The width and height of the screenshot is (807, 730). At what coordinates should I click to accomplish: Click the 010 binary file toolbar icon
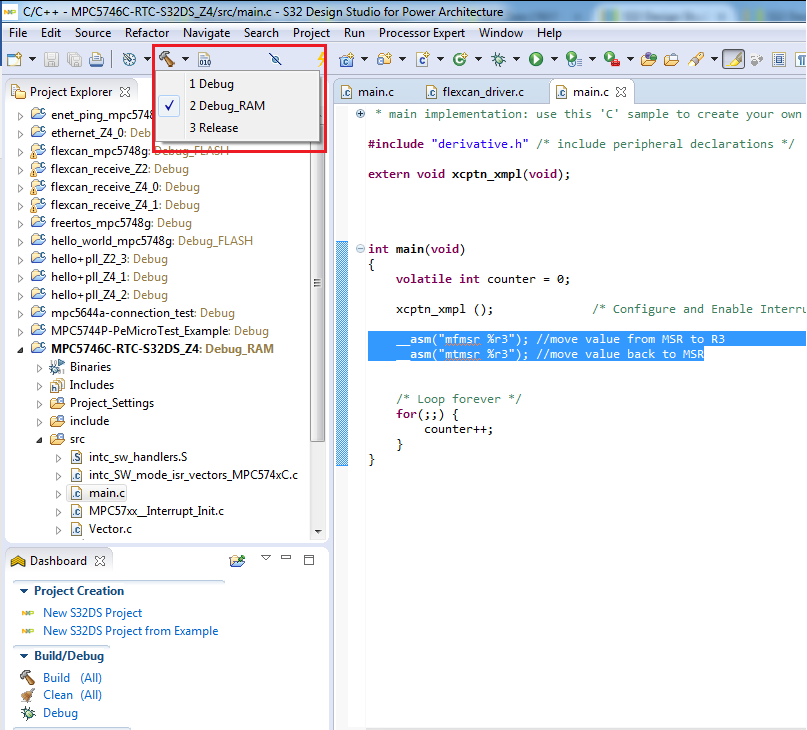(x=205, y=60)
